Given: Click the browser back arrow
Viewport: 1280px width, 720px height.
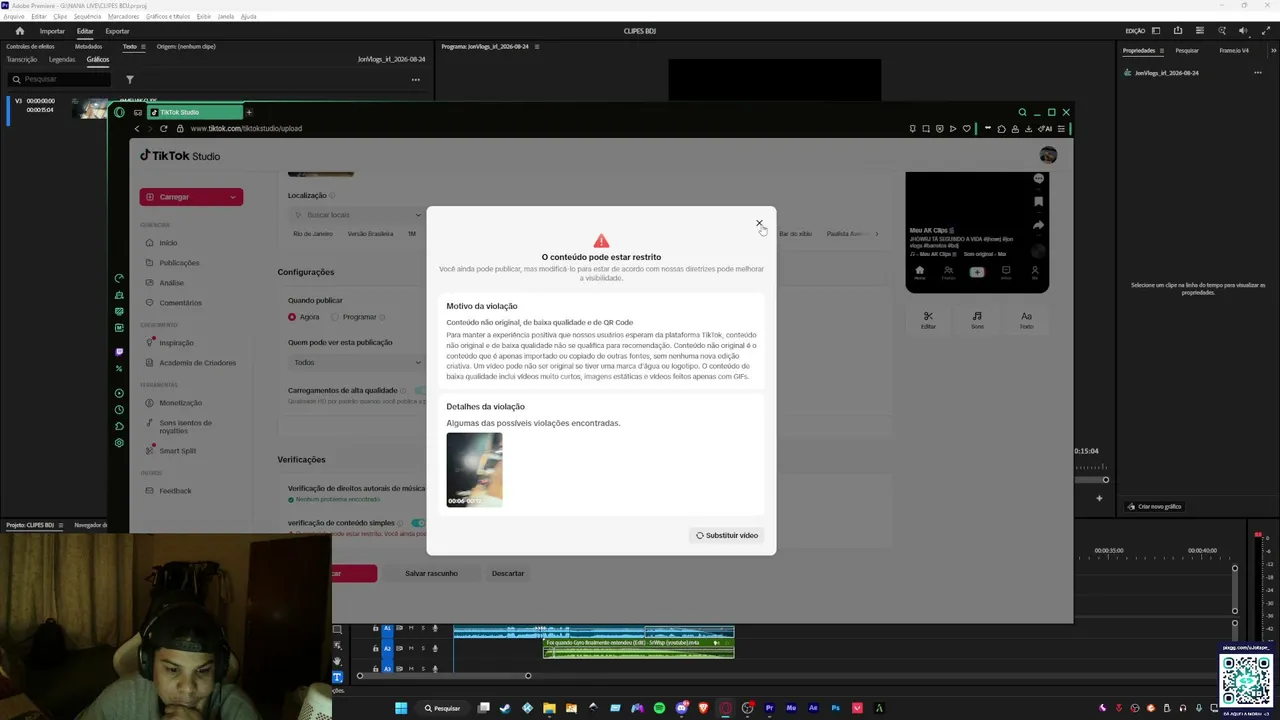Looking at the screenshot, I should pyautogui.click(x=137, y=128).
